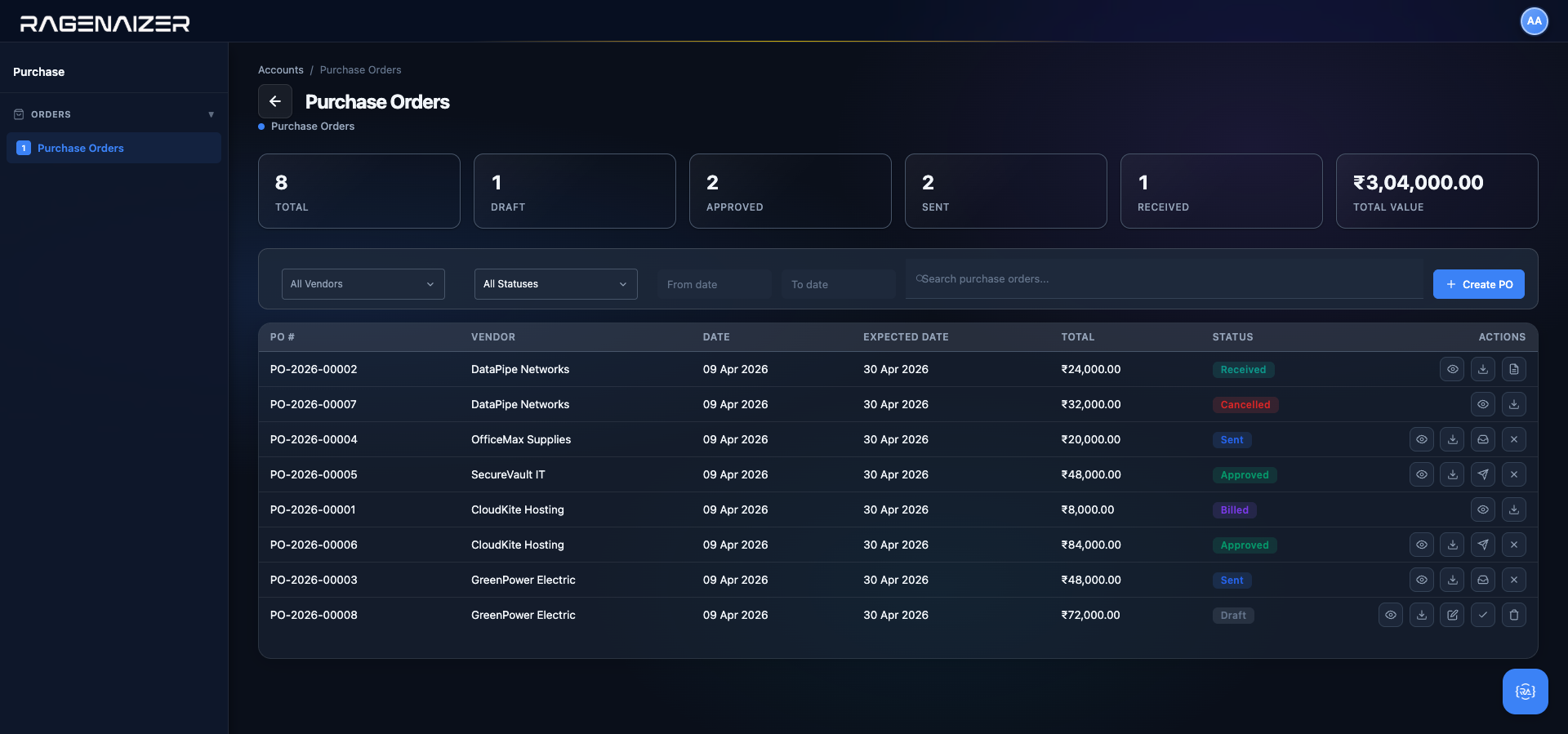
Task: Click the Approved count card
Action: [x=791, y=191]
